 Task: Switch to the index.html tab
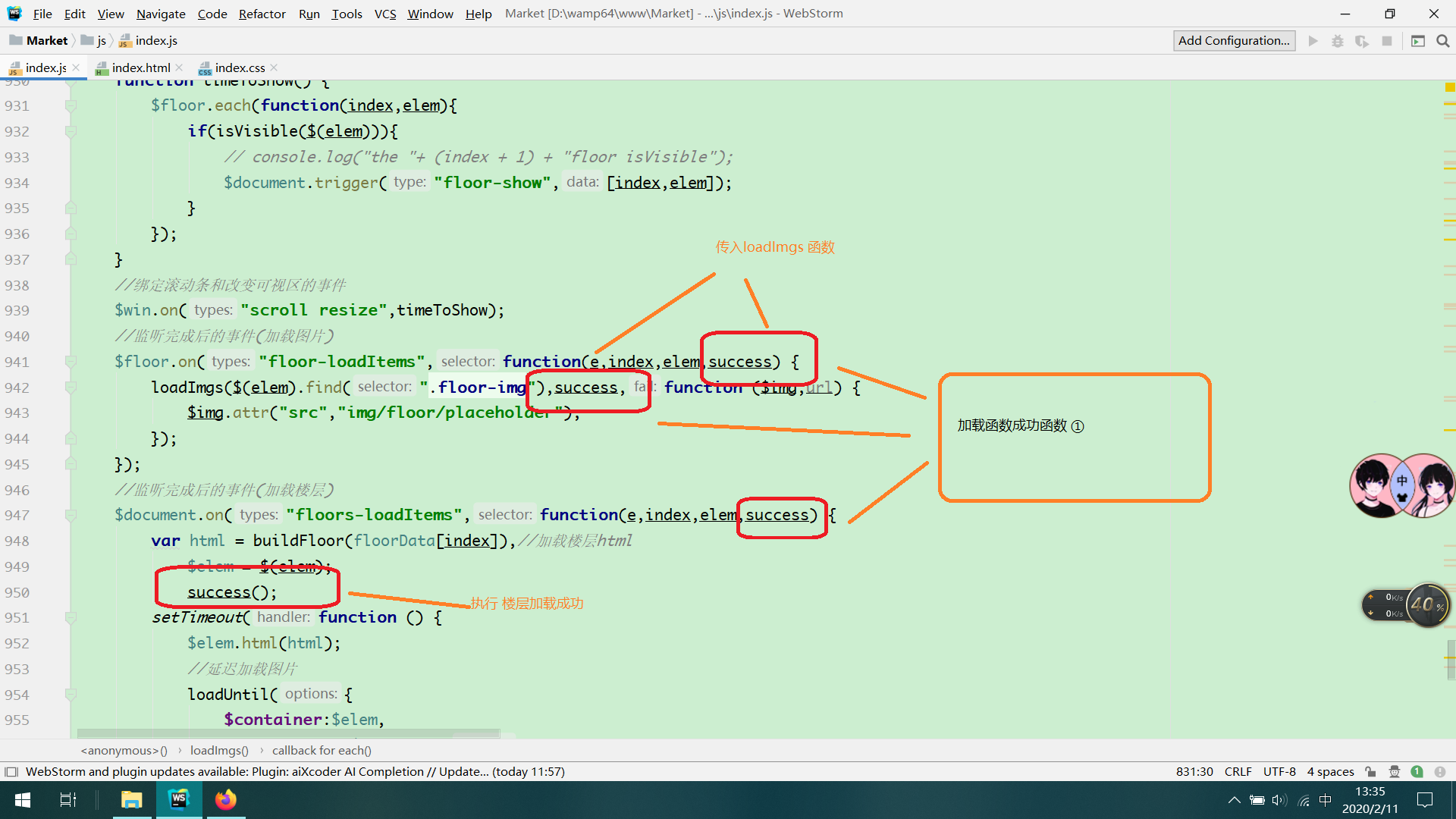(x=141, y=67)
